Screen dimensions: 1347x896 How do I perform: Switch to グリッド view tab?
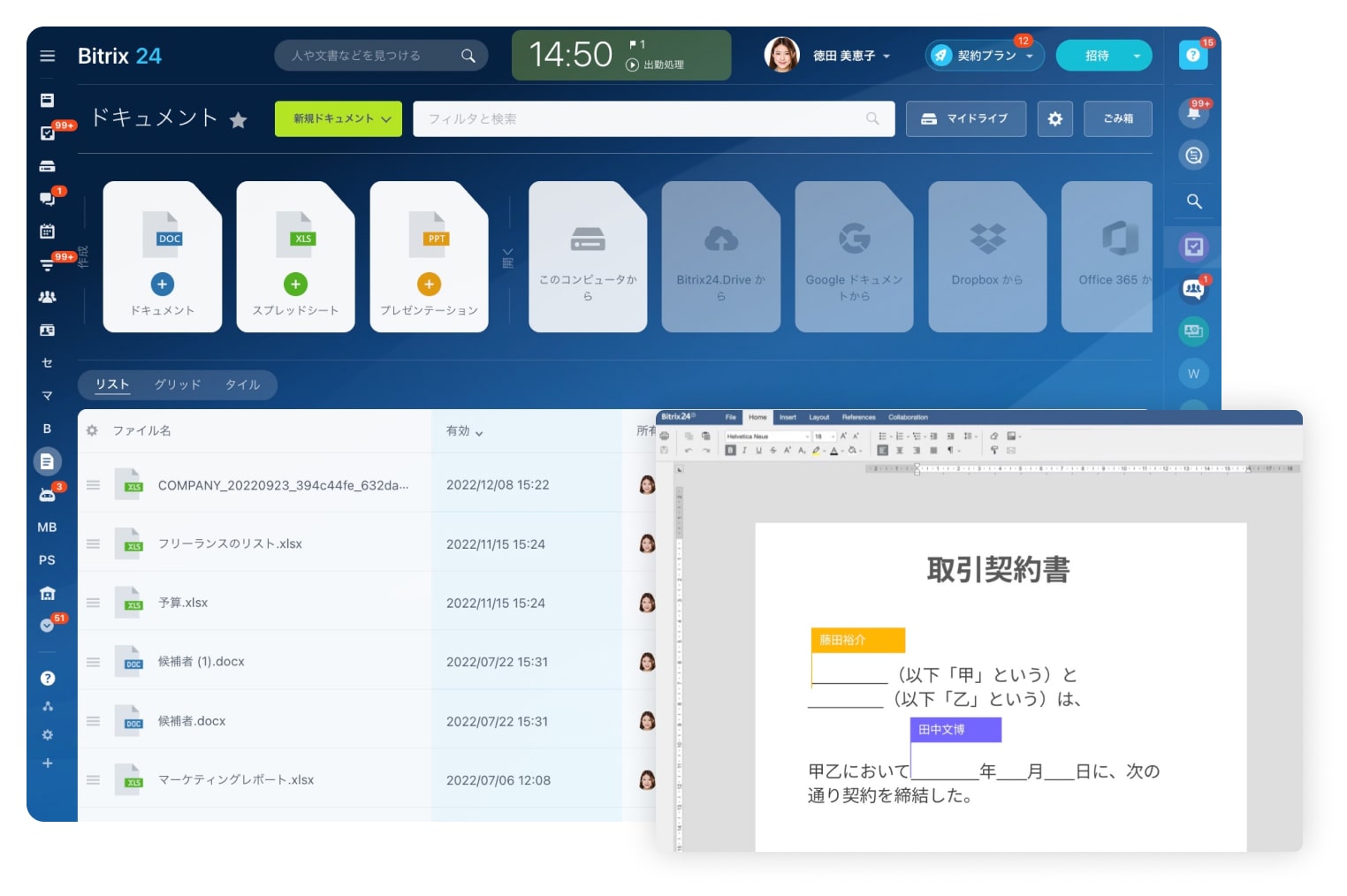click(x=178, y=384)
